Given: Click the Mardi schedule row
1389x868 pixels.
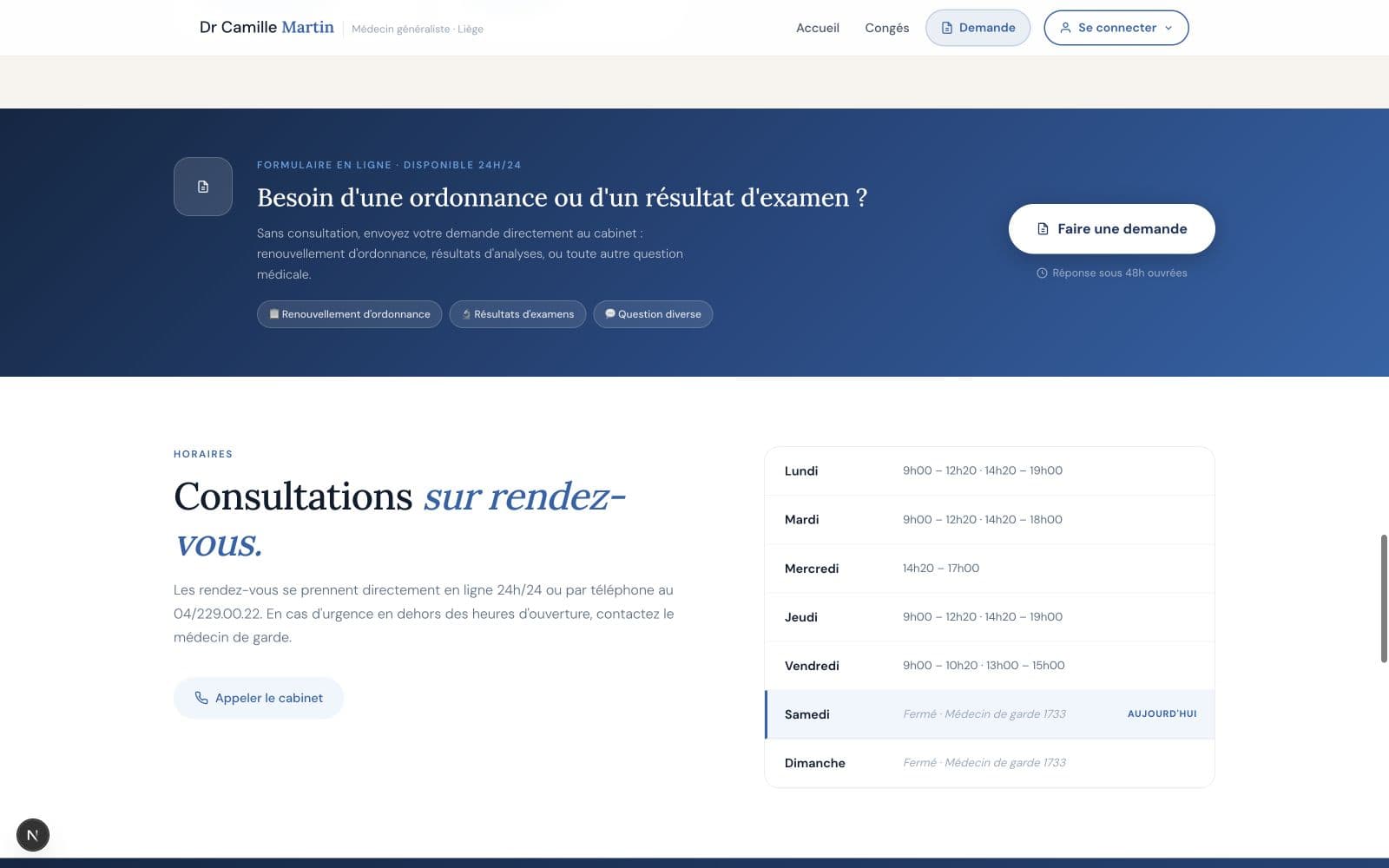Looking at the screenshot, I should [x=990, y=519].
